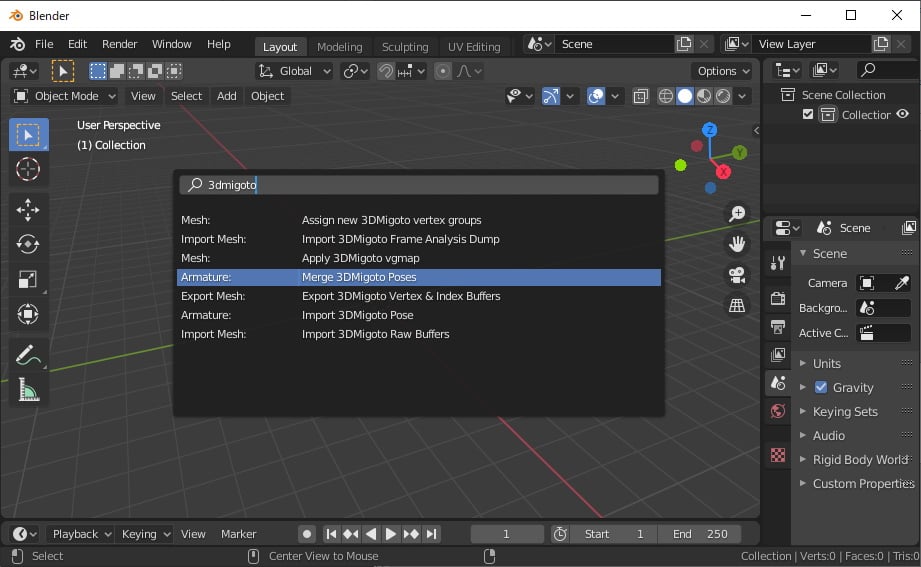The image size is (921, 567).
Task: Switch to the Modeling workspace tab
Action: (x=340, y=46)
